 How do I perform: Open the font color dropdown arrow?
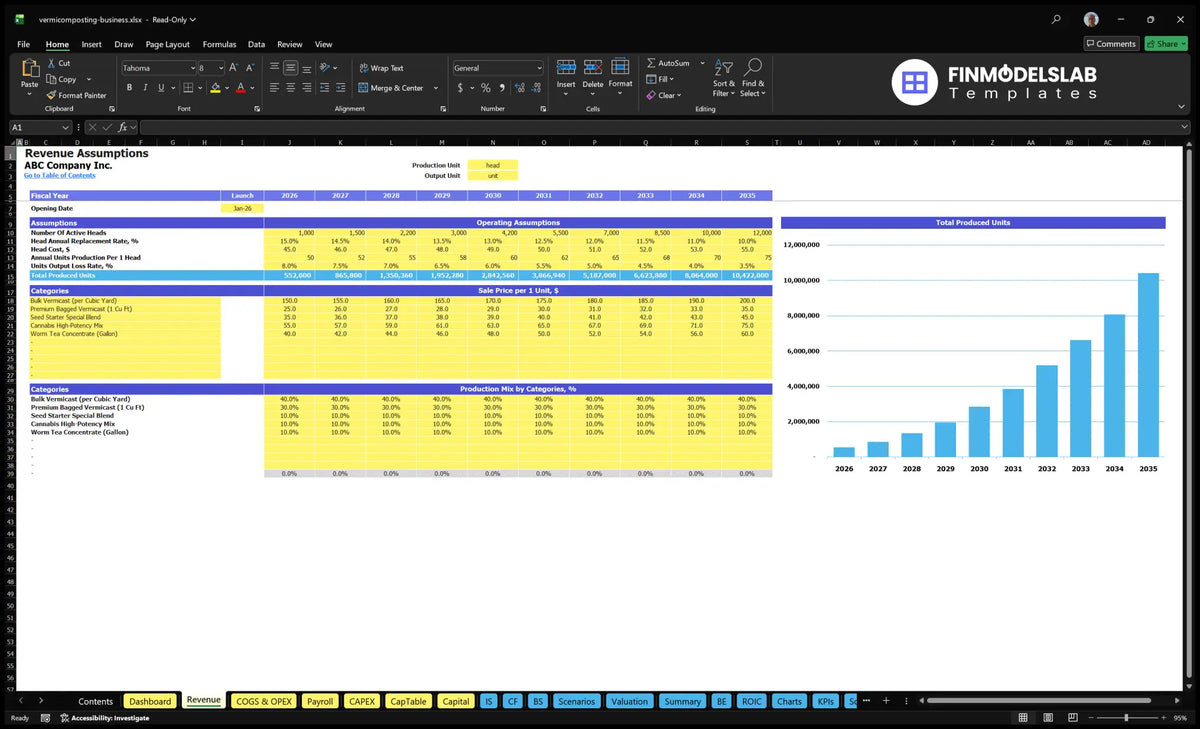coord(253,88)
